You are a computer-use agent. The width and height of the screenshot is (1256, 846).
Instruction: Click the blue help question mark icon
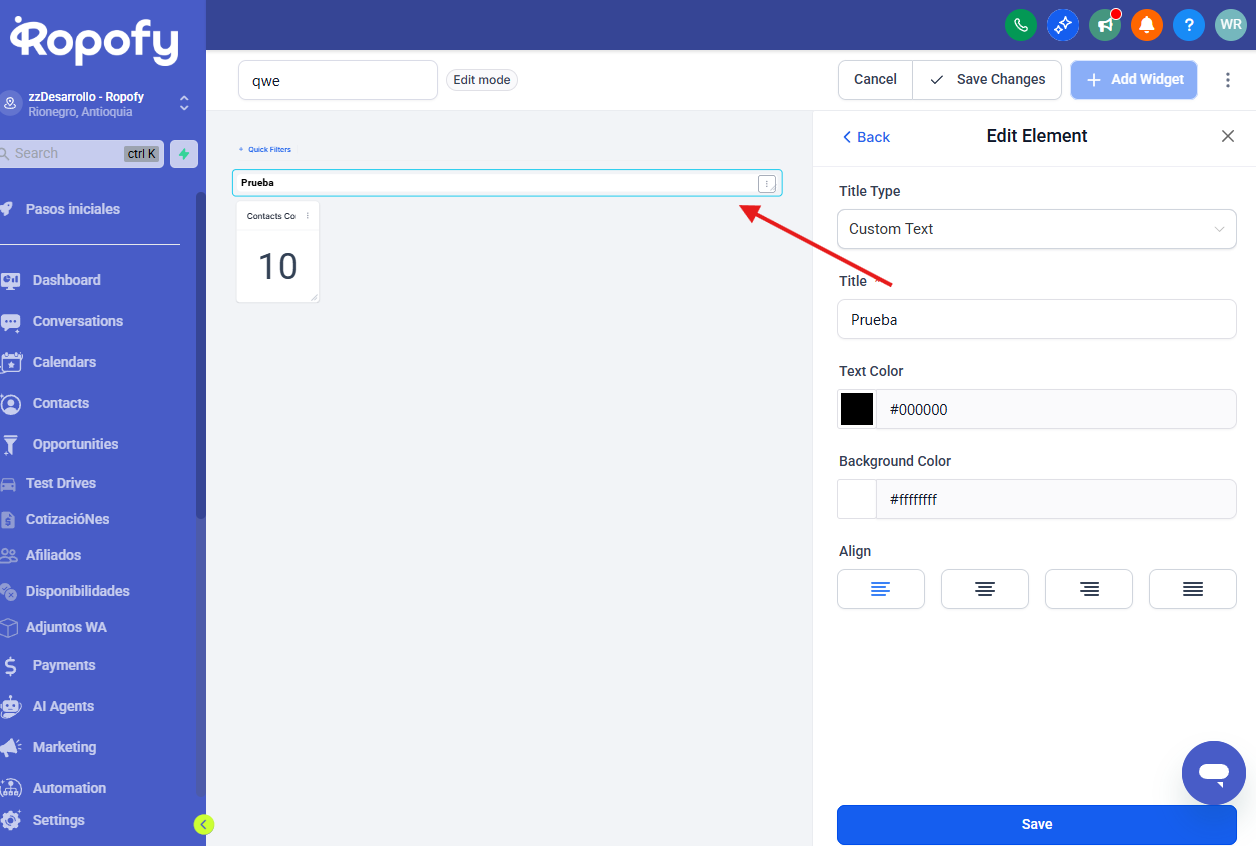(1188, 25)
